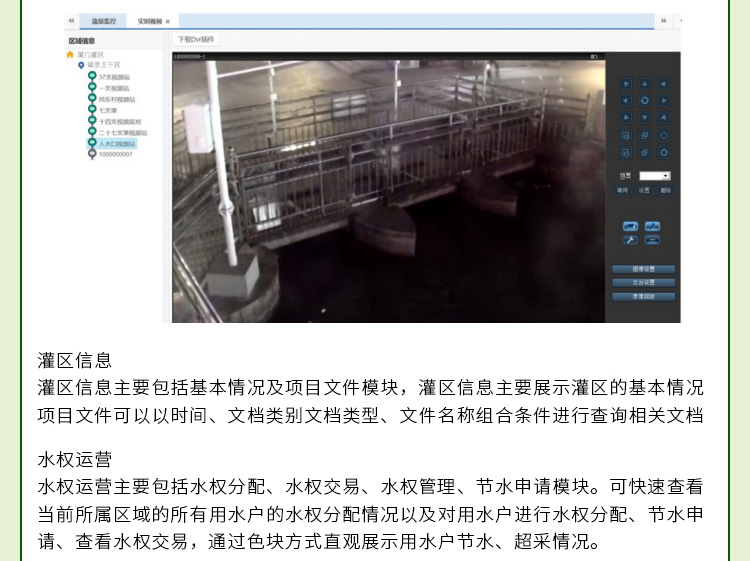This screenshot has width=750, height=561.
Task: Open the preset dropdown box
Action: (655, 175)
